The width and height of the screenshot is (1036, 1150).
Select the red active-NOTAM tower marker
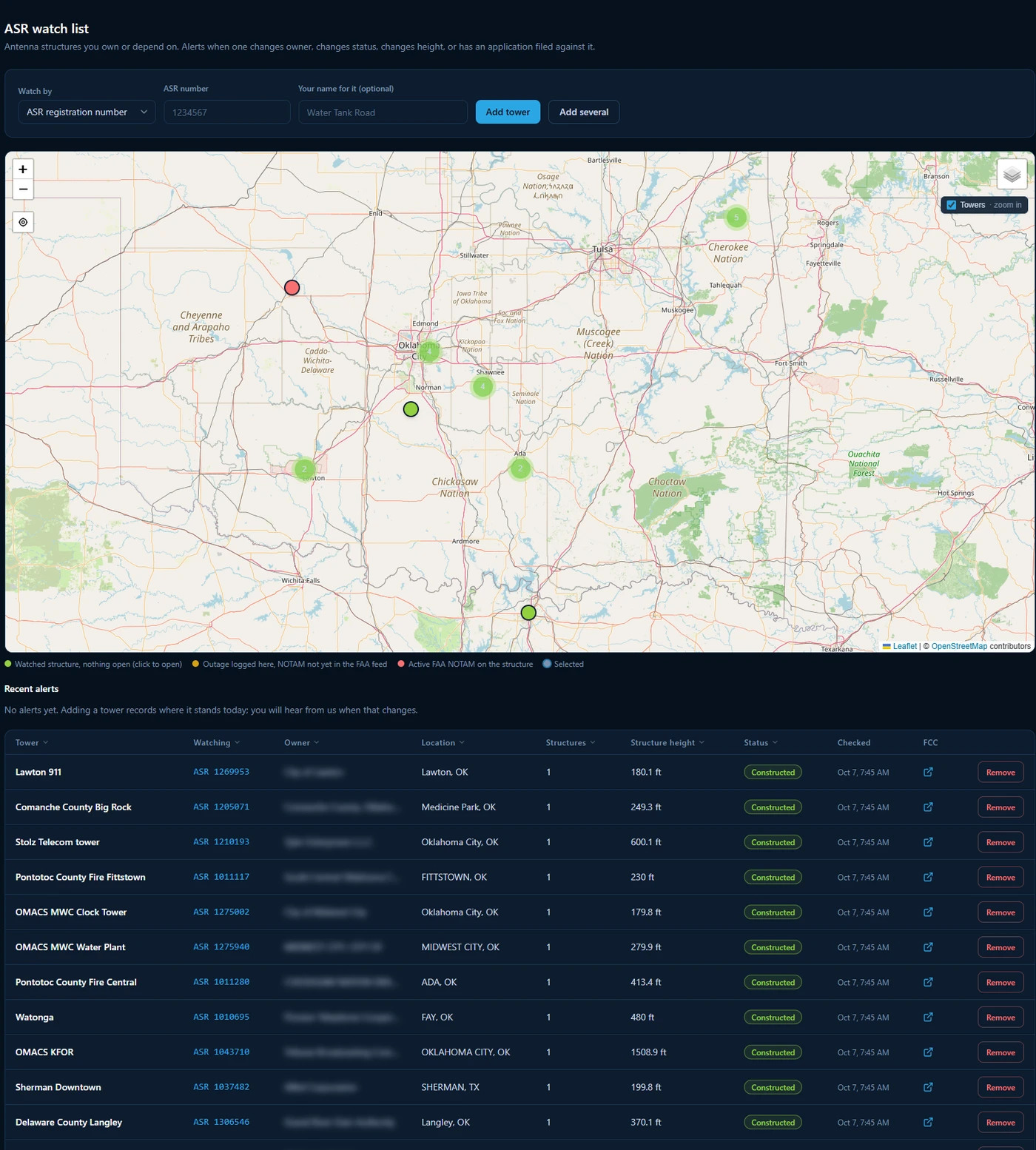point(292,288)
